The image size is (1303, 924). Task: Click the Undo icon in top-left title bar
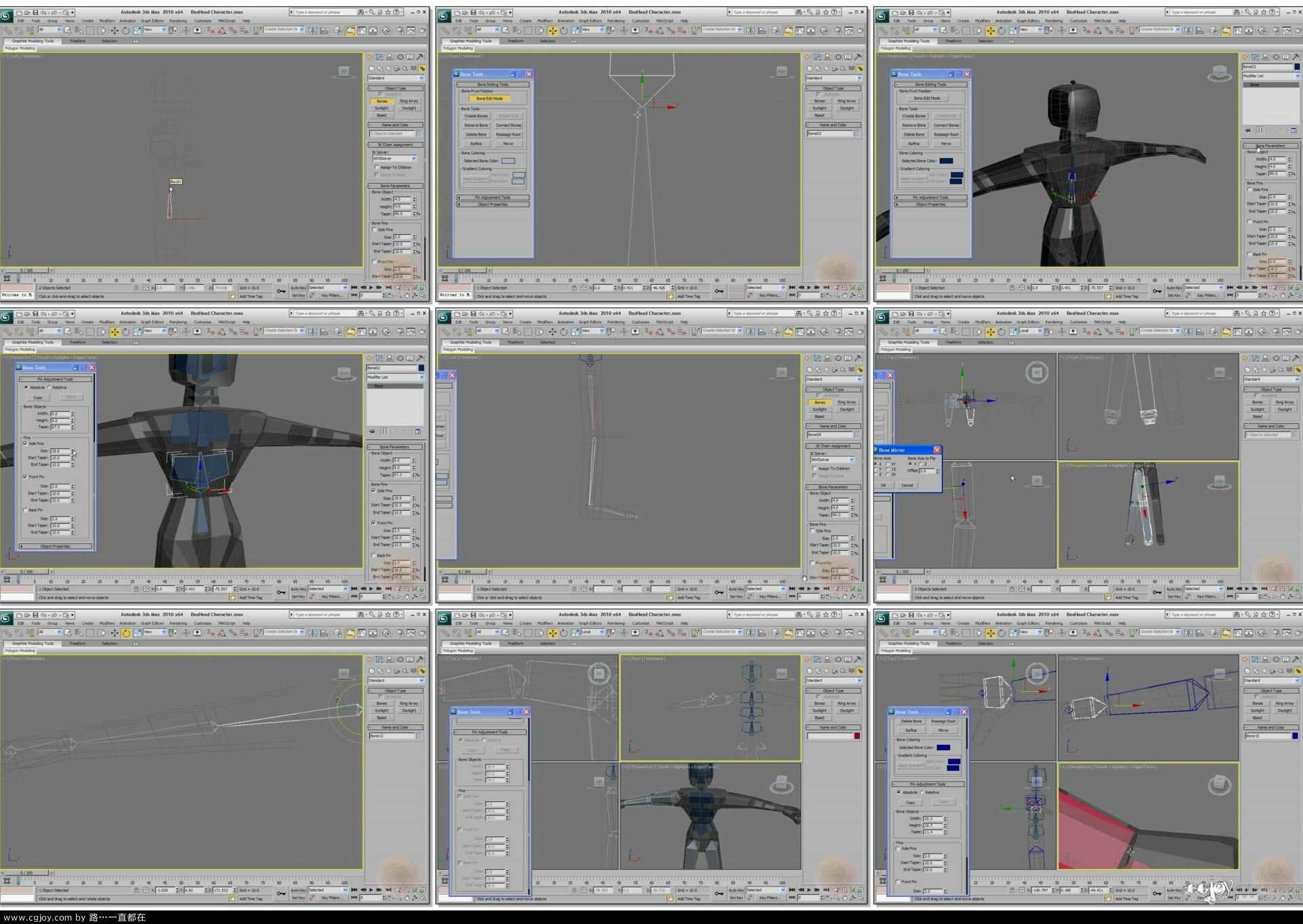tap(43, 12)
